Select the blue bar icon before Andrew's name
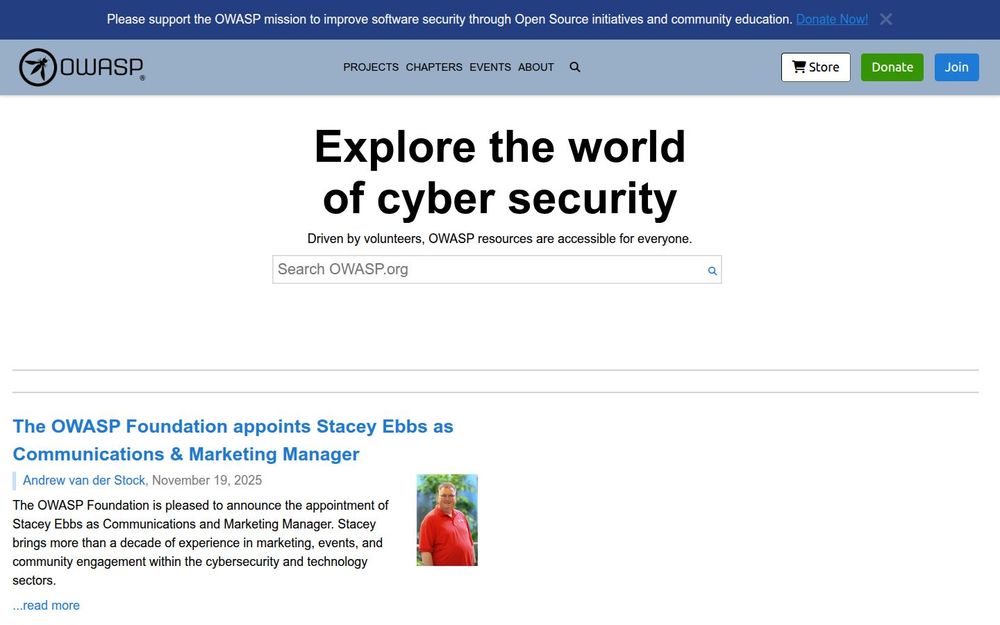1000x625 pixels. point(15,480)
